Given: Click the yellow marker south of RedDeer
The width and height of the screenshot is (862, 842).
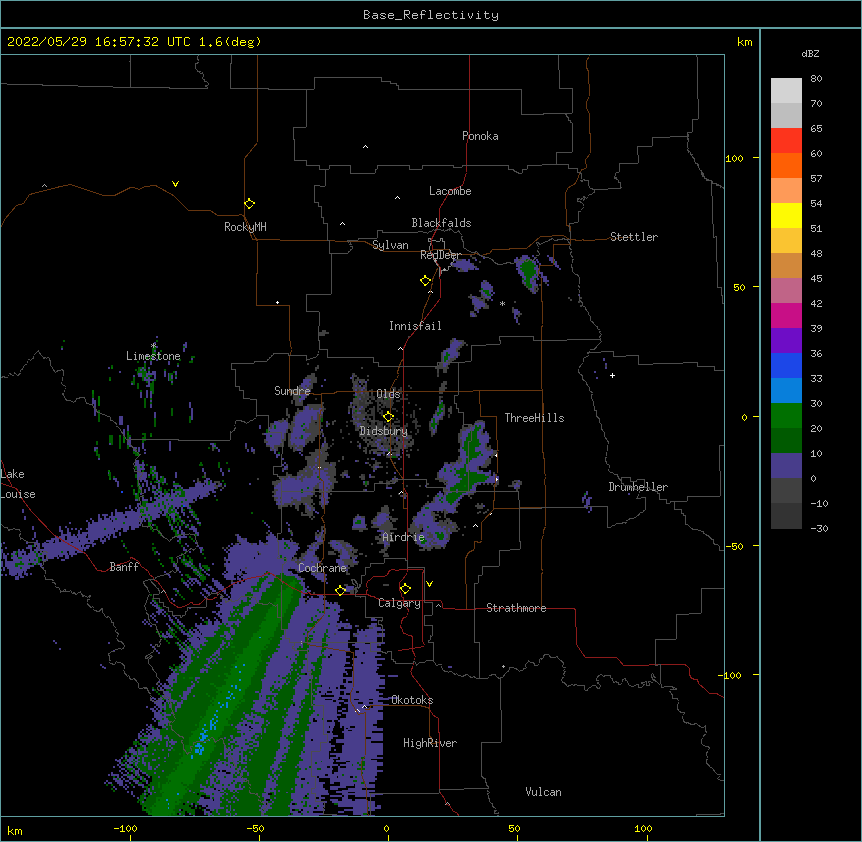Looking at the screenshot, I should (x=426, y=281).
